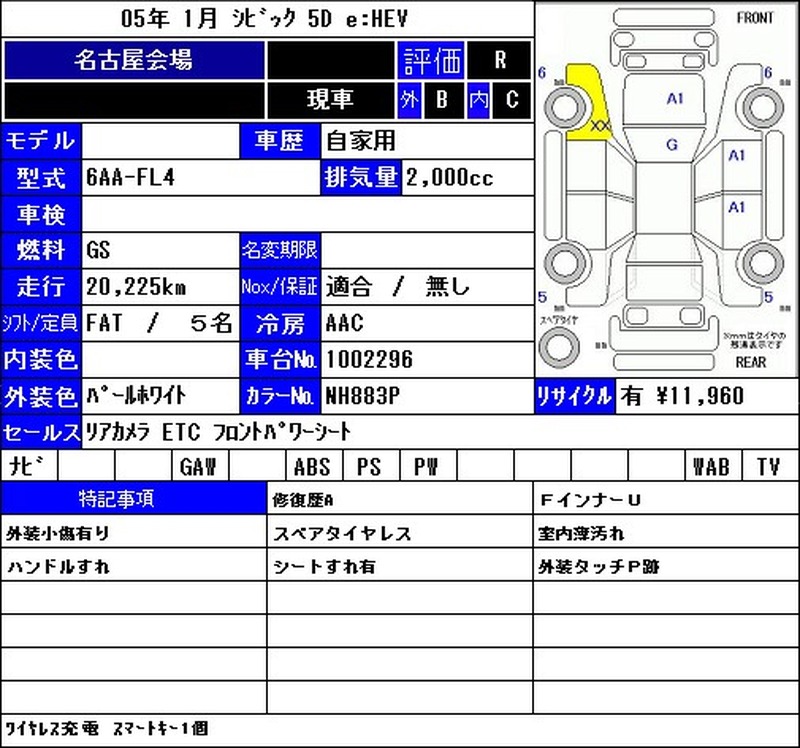Click the interior grade C

click(x=512, y=99)
